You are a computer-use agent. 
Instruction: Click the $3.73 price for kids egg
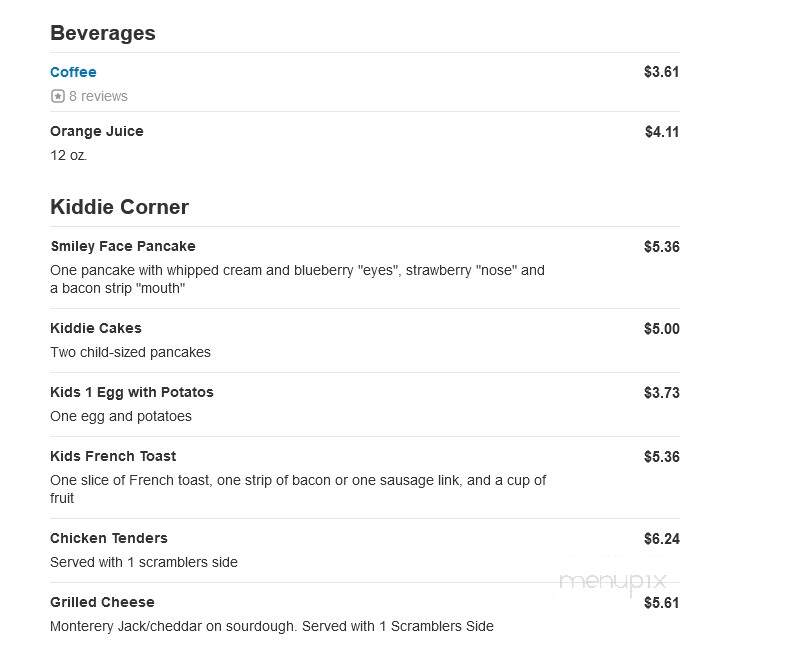[x=662, y=393]
